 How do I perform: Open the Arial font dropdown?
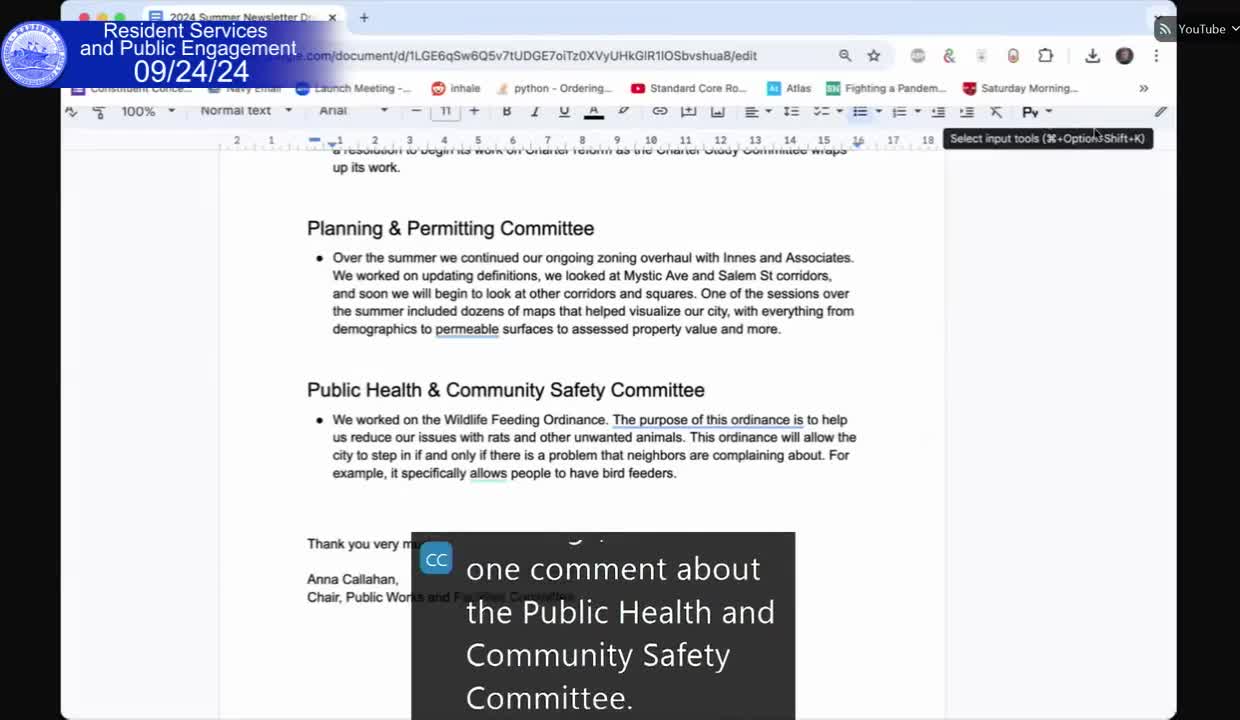click(x=353, y=111)
